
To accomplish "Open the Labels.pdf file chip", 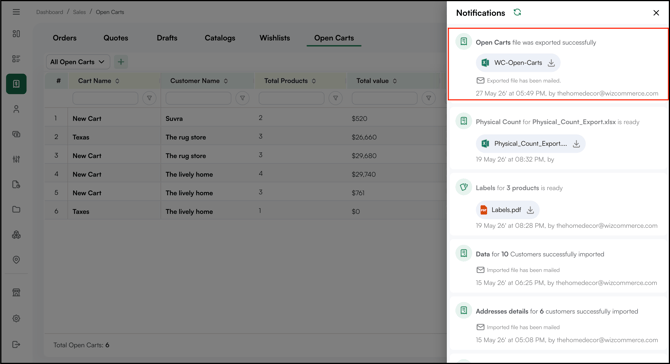I will [x=507, y=210].
